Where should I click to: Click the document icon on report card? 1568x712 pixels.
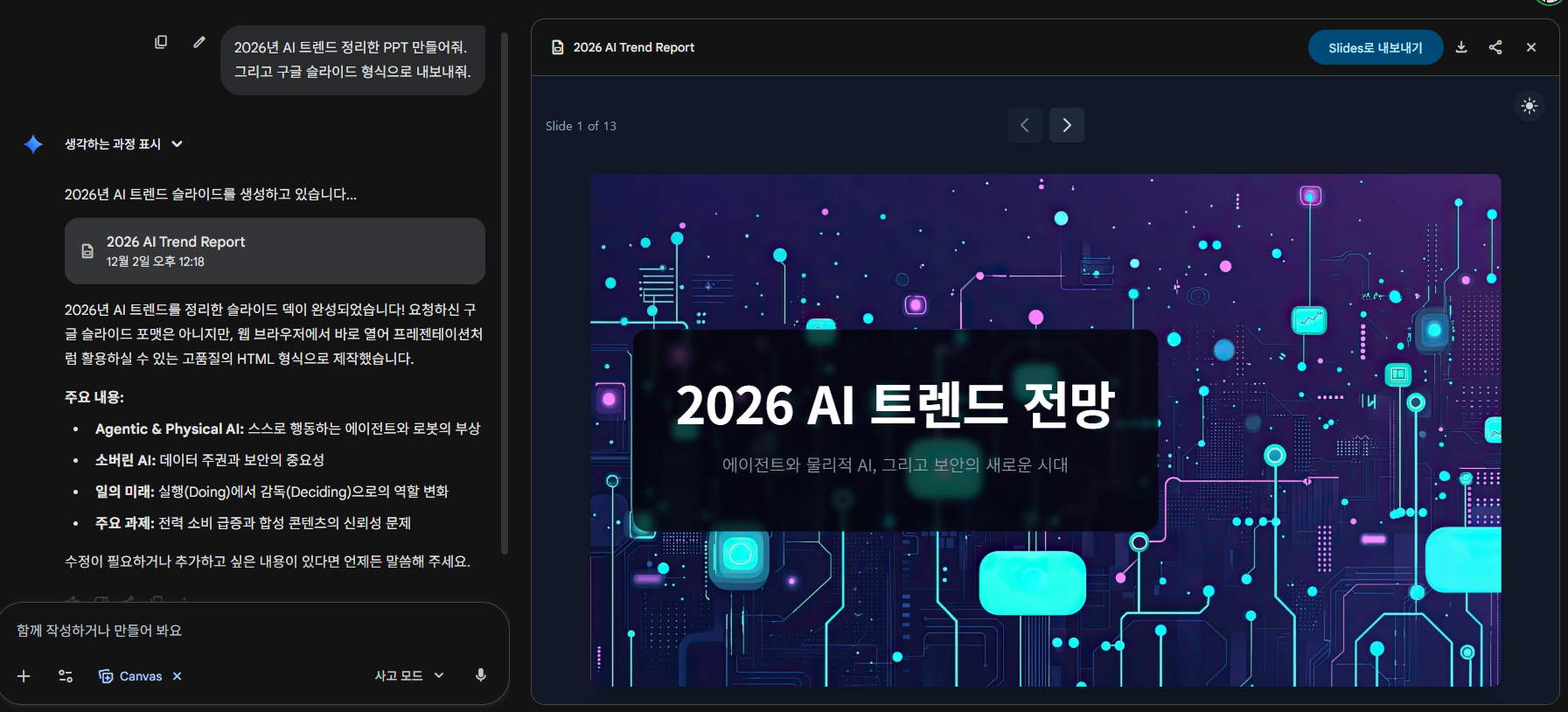pyautogui.click(x=87, y=251)
